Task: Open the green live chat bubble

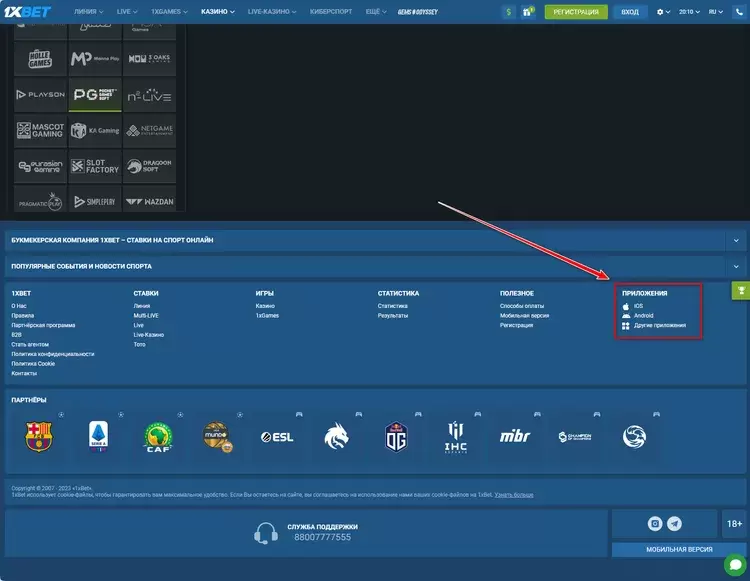Action: point(735,564)
